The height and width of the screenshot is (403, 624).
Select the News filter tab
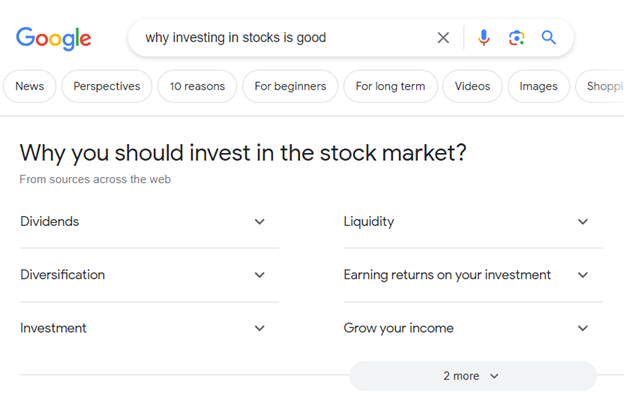click(x=30, y=86)
